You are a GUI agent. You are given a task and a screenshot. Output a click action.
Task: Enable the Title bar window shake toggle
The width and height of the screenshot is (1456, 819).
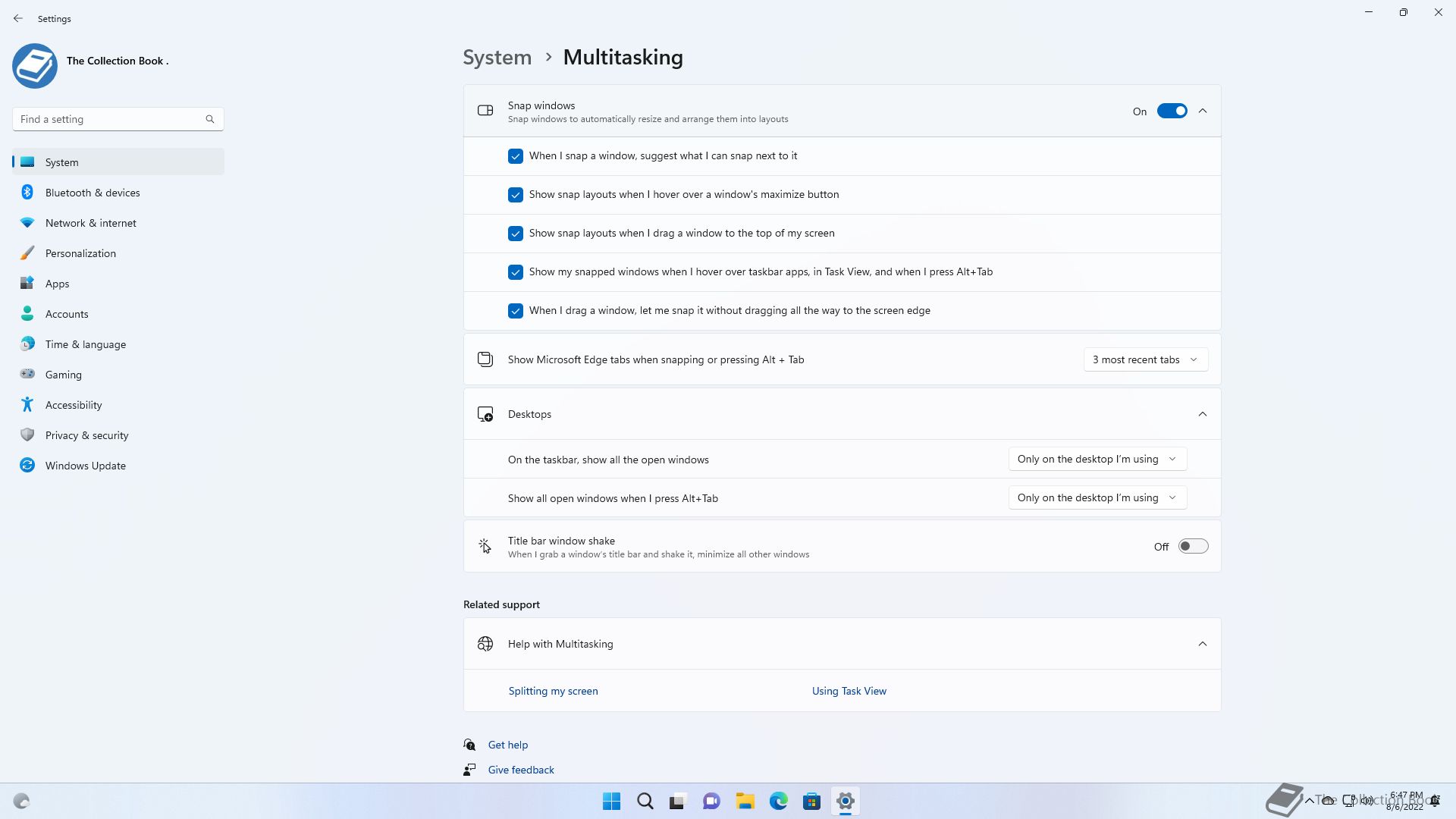pos(1192,547)
